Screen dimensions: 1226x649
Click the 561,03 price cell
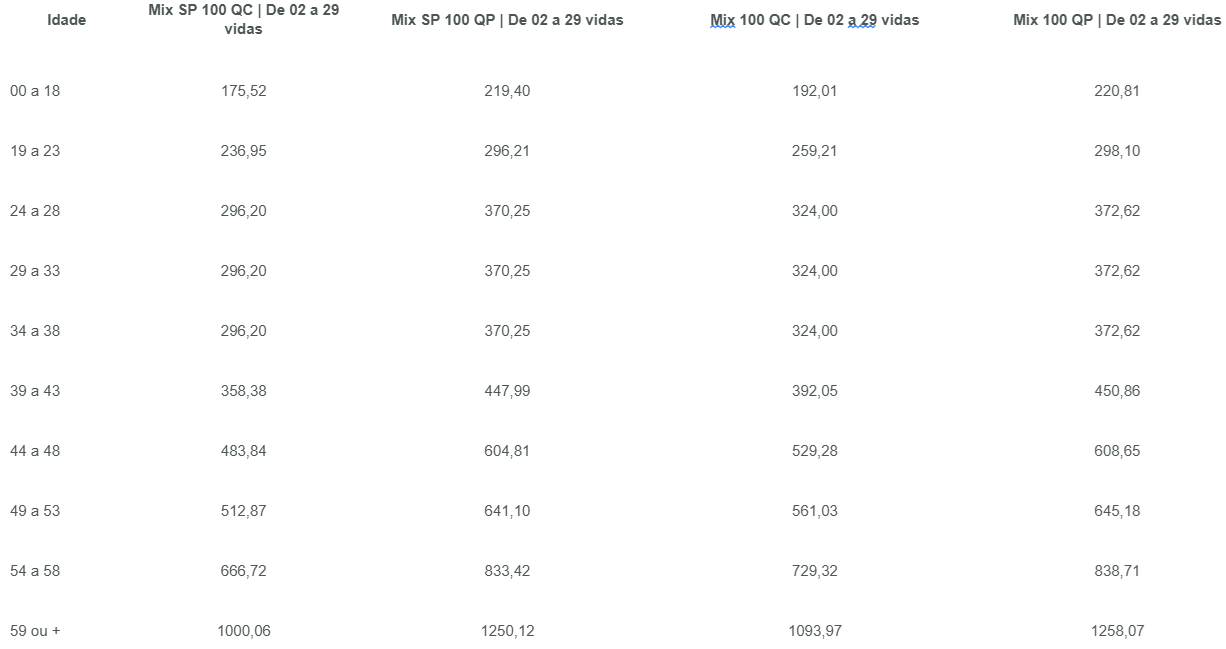point(814,511)
